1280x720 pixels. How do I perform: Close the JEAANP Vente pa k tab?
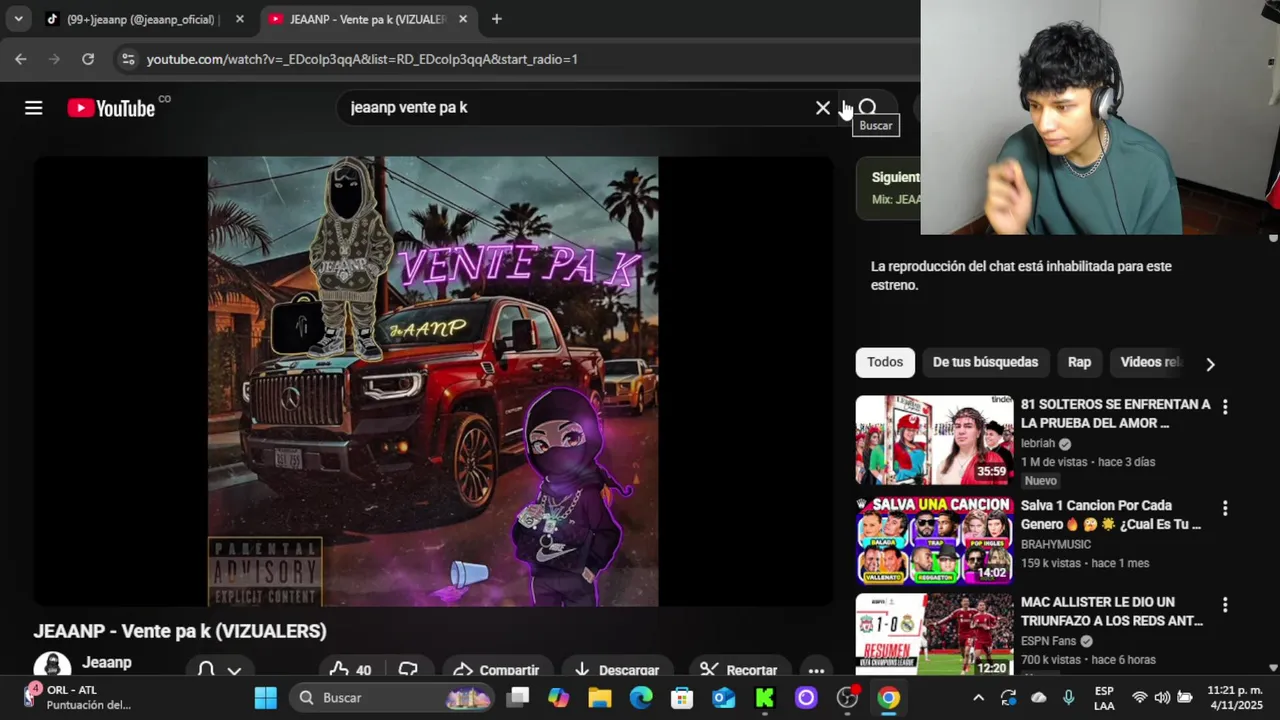462,19
